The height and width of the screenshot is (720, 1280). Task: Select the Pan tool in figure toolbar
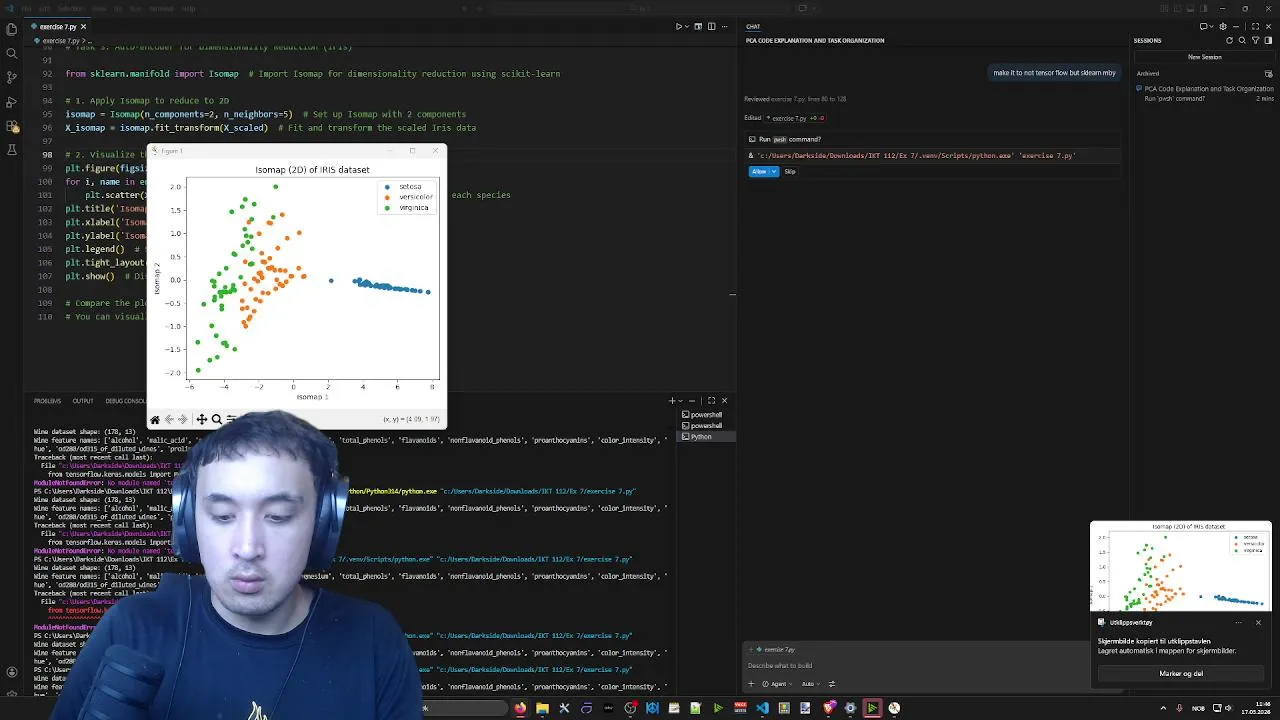[201, 419]
